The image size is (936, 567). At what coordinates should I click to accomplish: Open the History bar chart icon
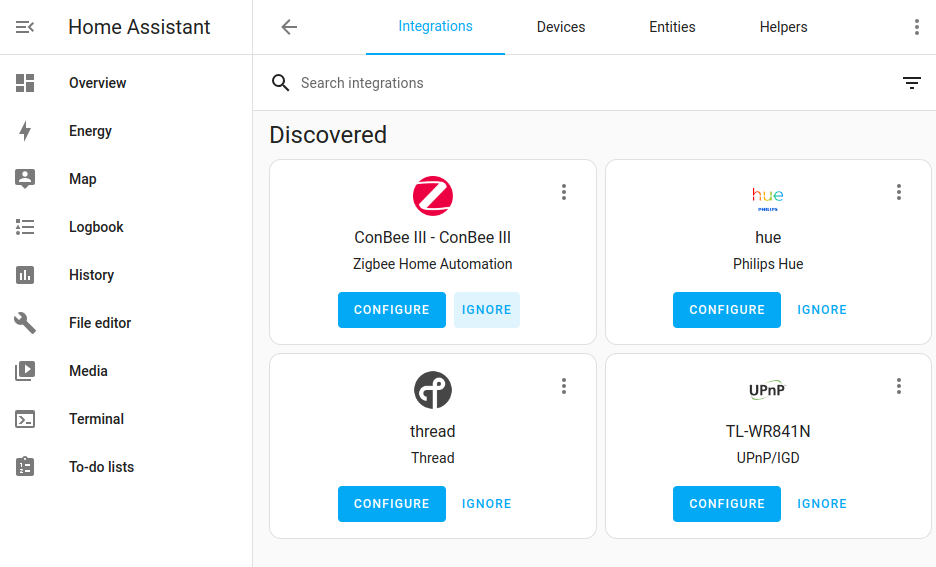tap(25, 275)
